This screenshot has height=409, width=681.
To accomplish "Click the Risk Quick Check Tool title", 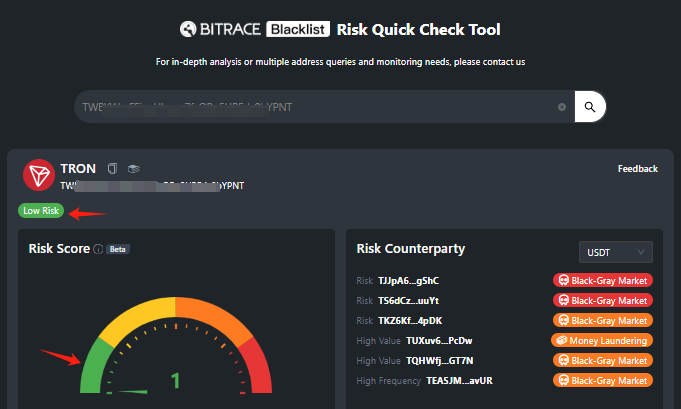I will tap(419, 30).
